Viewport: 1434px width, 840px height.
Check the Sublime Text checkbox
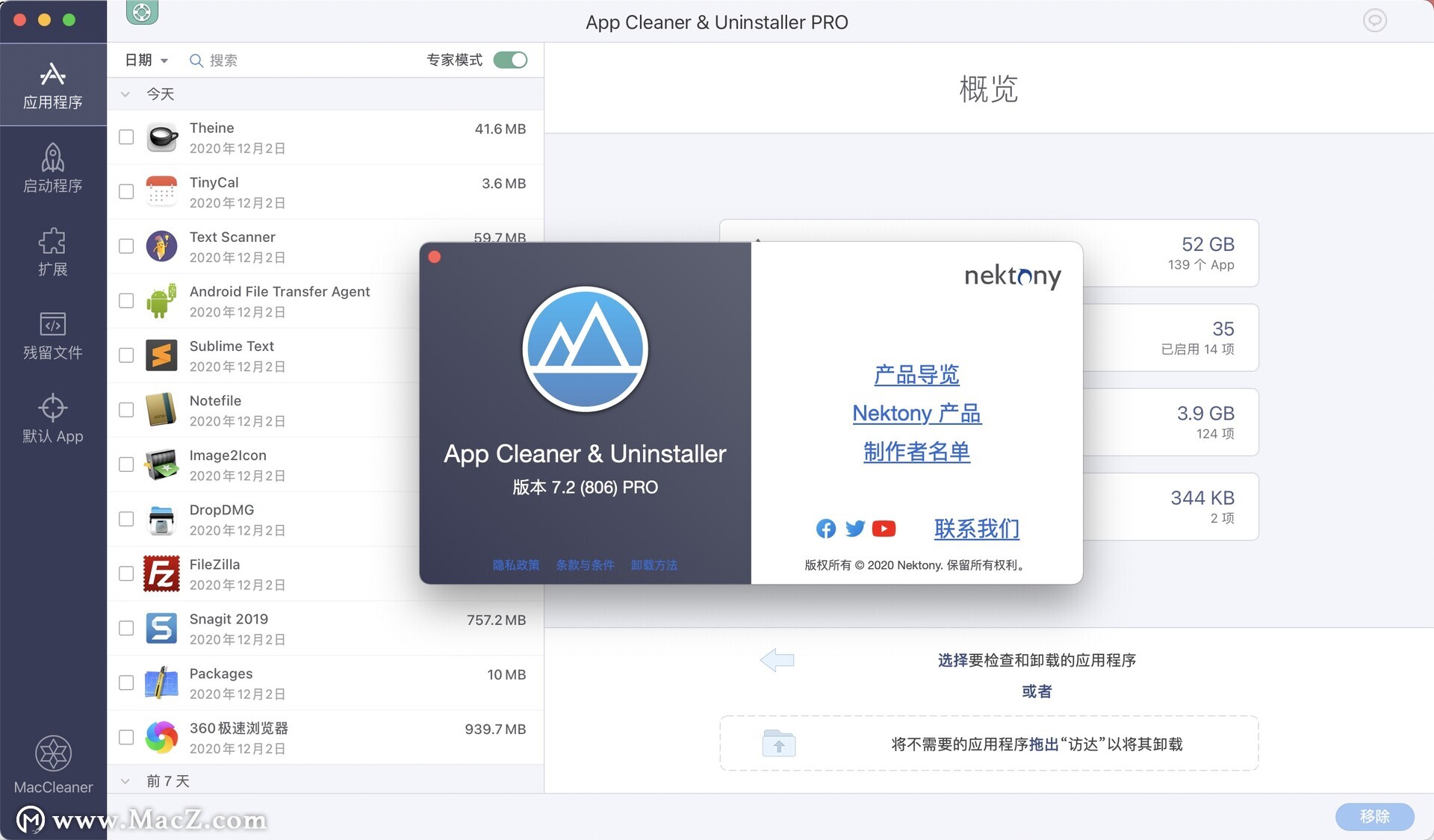click(x=126, y=355)
